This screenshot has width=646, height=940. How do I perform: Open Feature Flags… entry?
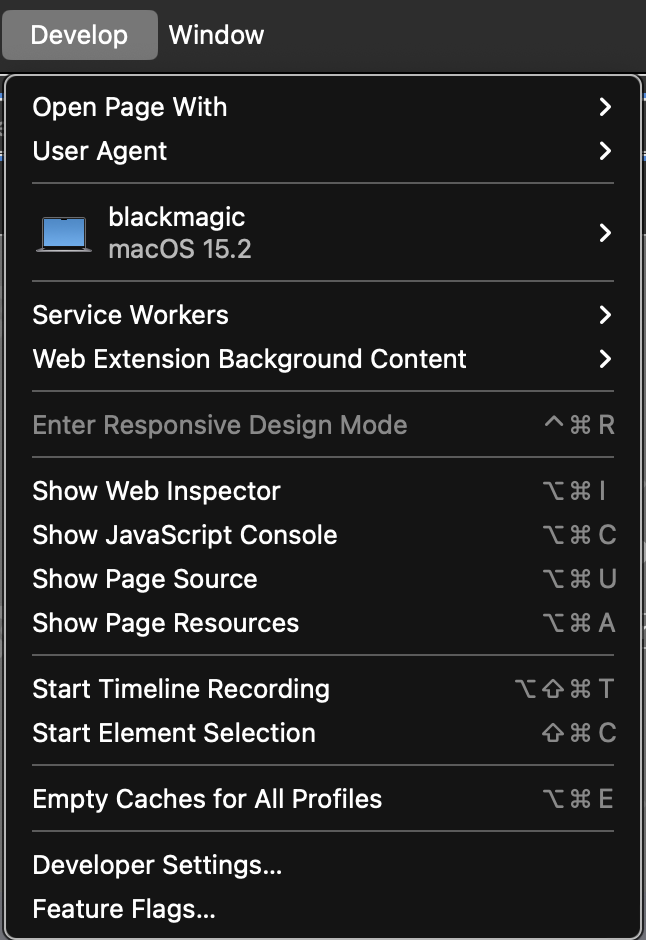click(x=124, y=909)
